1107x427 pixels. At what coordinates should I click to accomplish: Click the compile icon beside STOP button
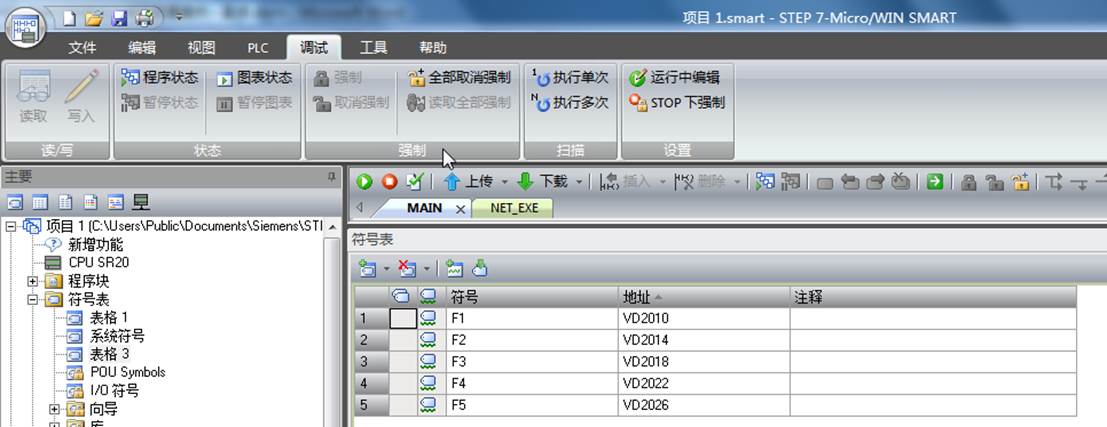[414, 181]
